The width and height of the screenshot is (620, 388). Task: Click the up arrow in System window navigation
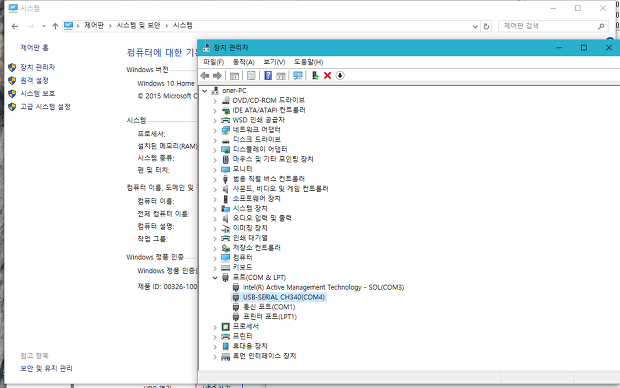(55, 26)
